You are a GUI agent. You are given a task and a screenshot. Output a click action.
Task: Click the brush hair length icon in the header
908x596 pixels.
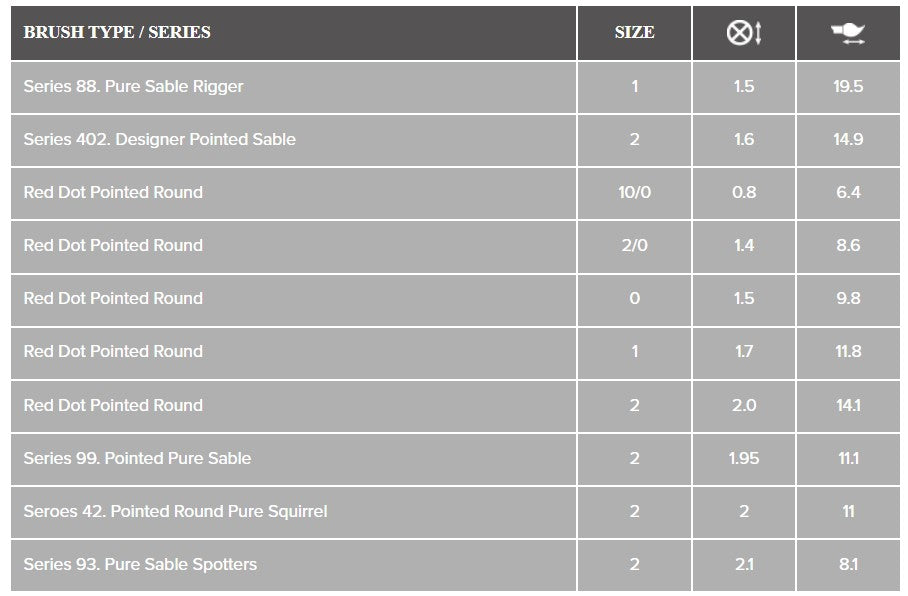(848, 33)
